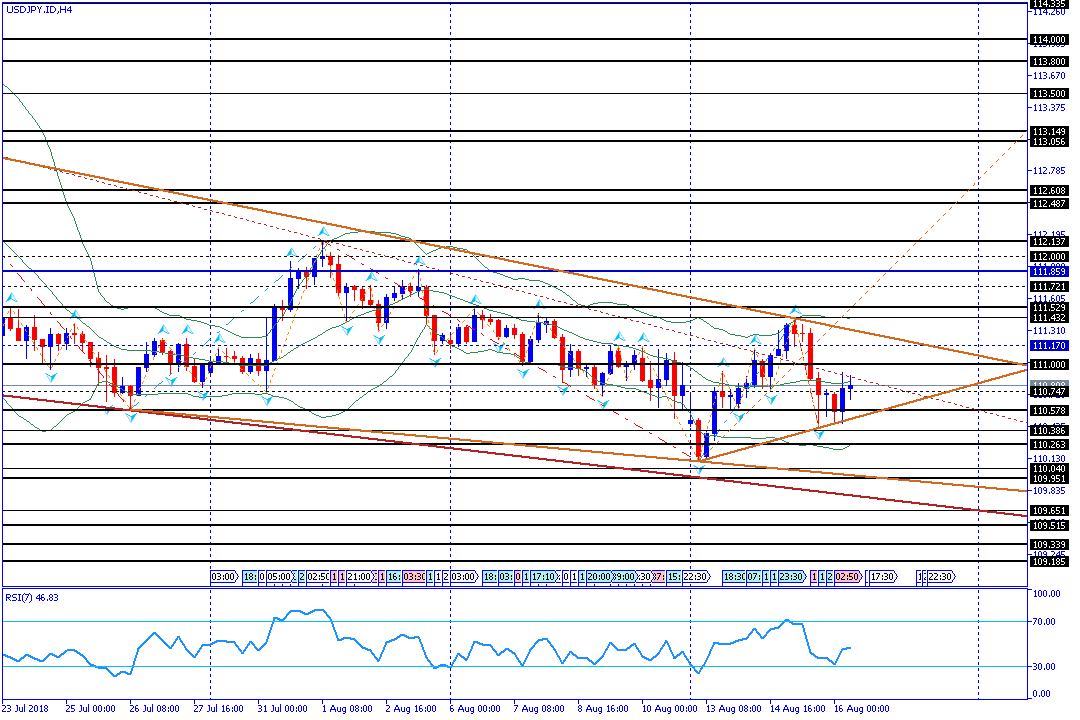
Task: Select the 110.747 price level label
Action: pos(1048,391)
